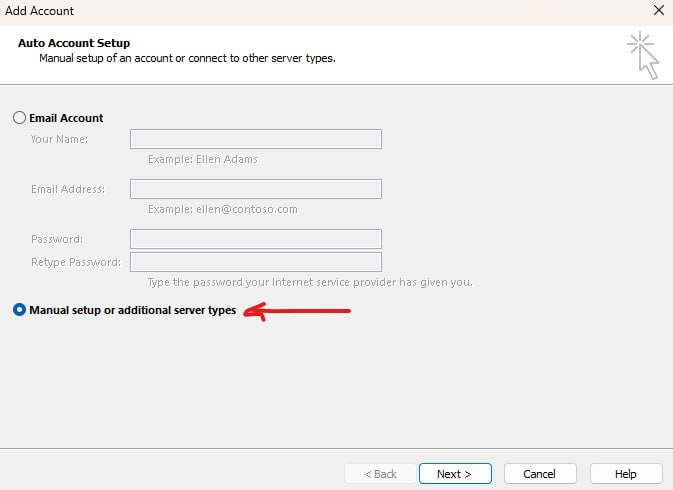Select the Email Account radio button
The image size is (673, 490).
coord(19,118)
